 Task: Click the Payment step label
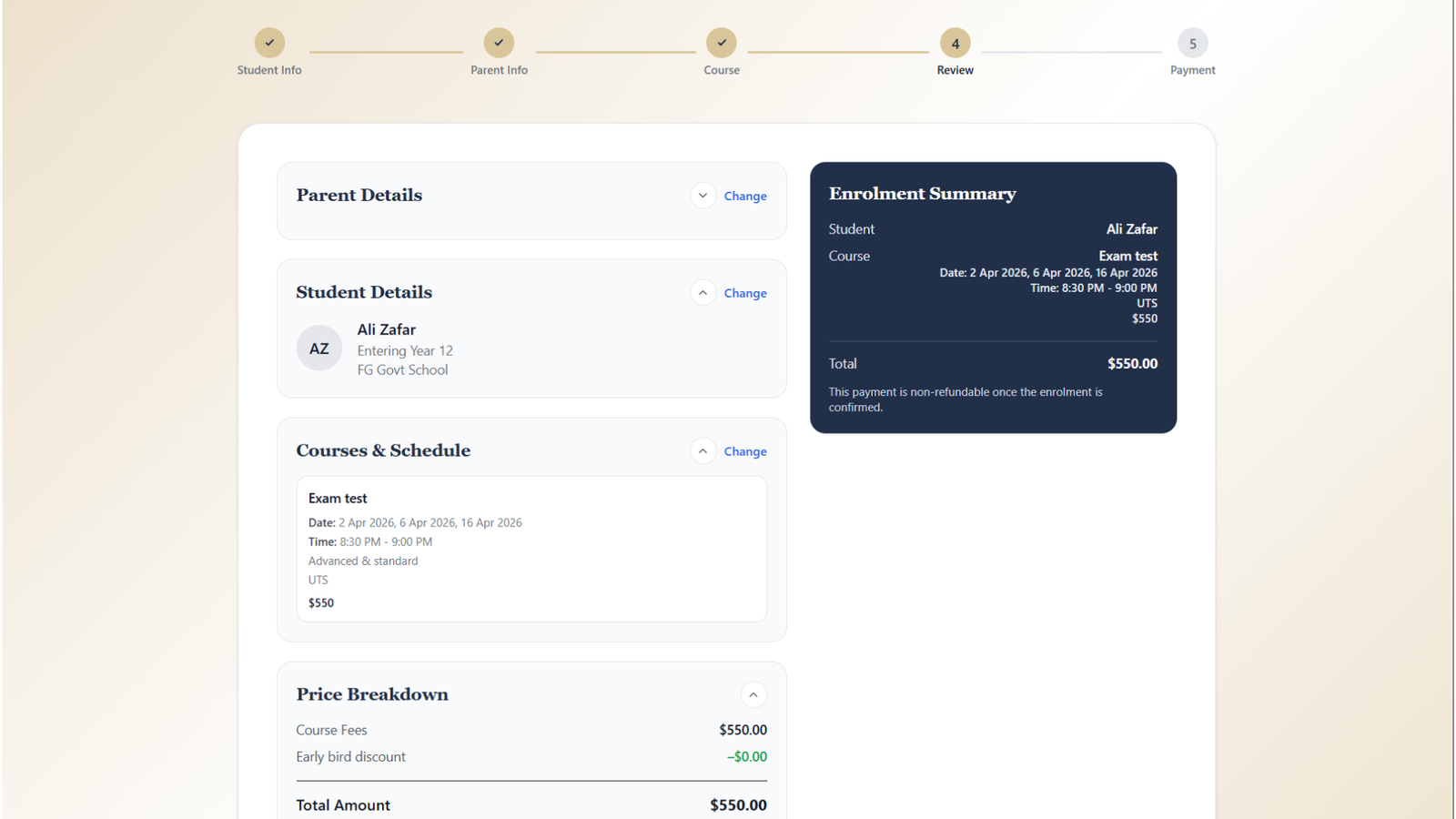point(1192,70)
